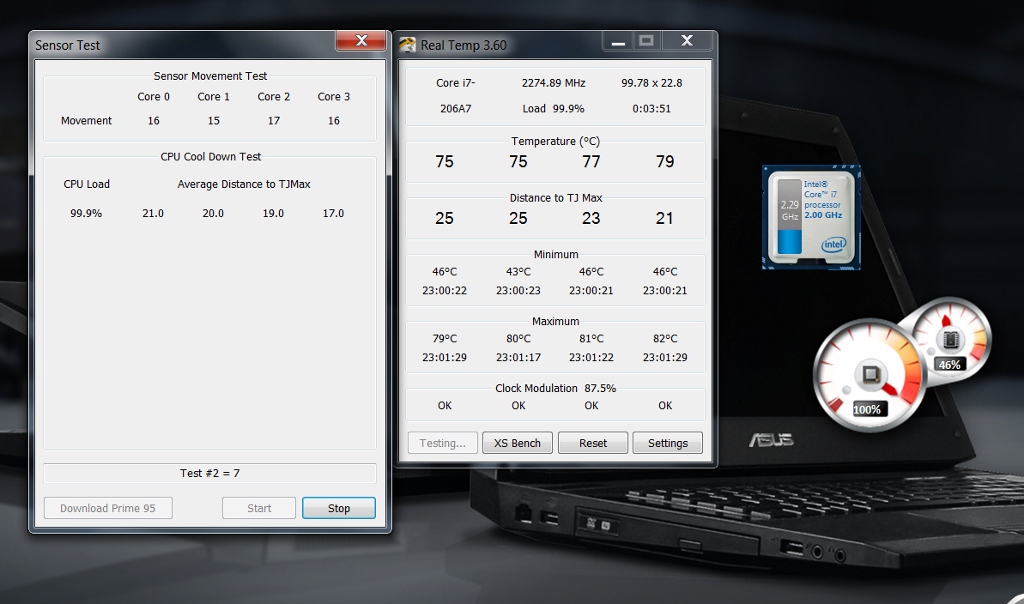The height and width of the screenshot is (604, 1024).
Task: Click the "Temperature (°C)" heading
Action: point(556,141)
